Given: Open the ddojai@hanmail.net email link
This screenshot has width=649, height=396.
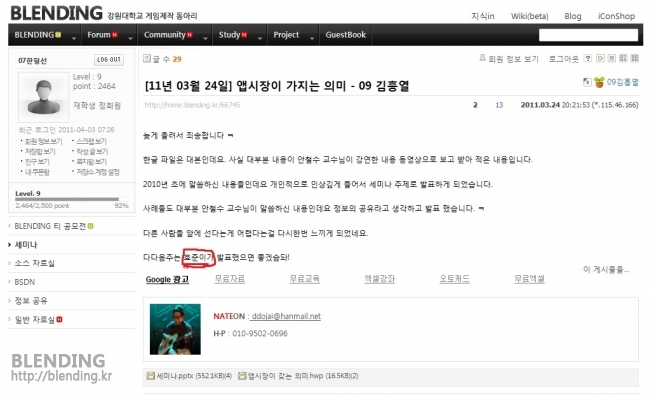Looking at the screenshot, I should pyautogui.click(x=286, y=316).
